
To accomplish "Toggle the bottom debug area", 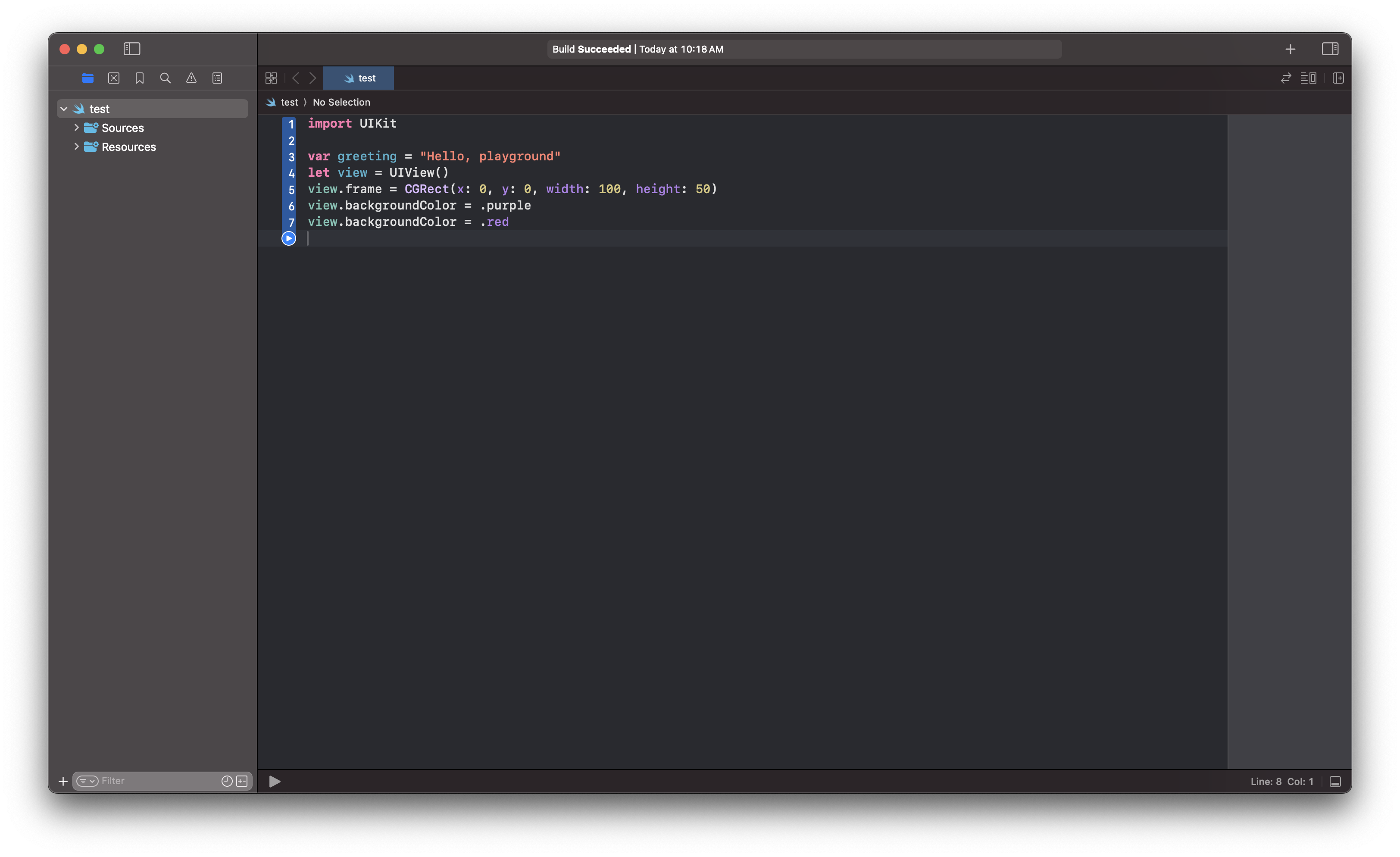I will tap(1335, 782).
